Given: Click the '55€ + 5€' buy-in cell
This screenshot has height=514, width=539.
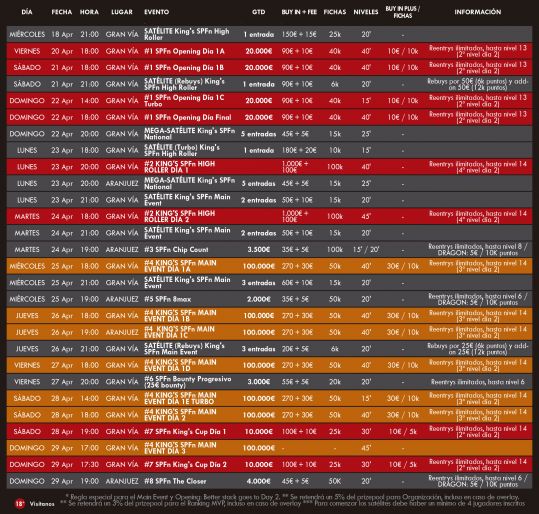Looking at the screenshot, I should tap(295, 382).
